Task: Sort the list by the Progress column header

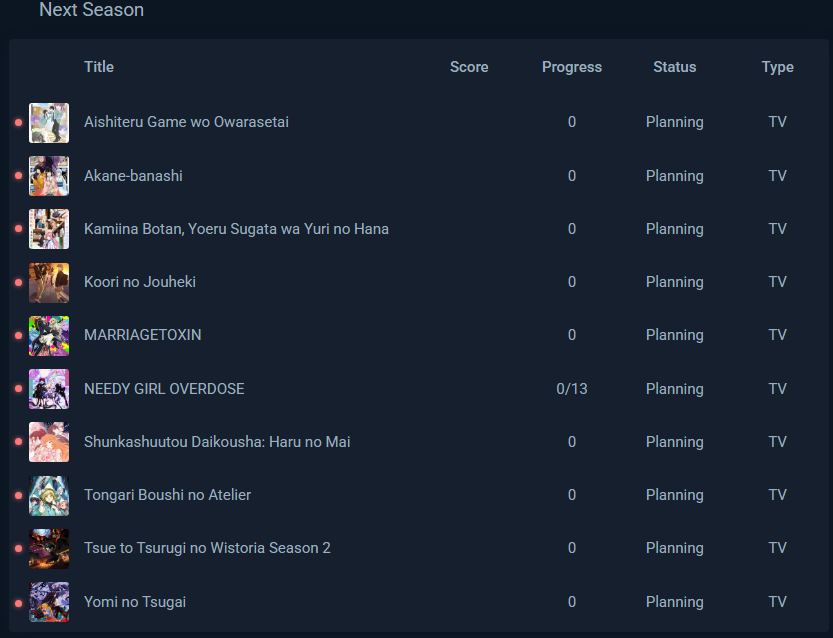Action: pos(572,67)
